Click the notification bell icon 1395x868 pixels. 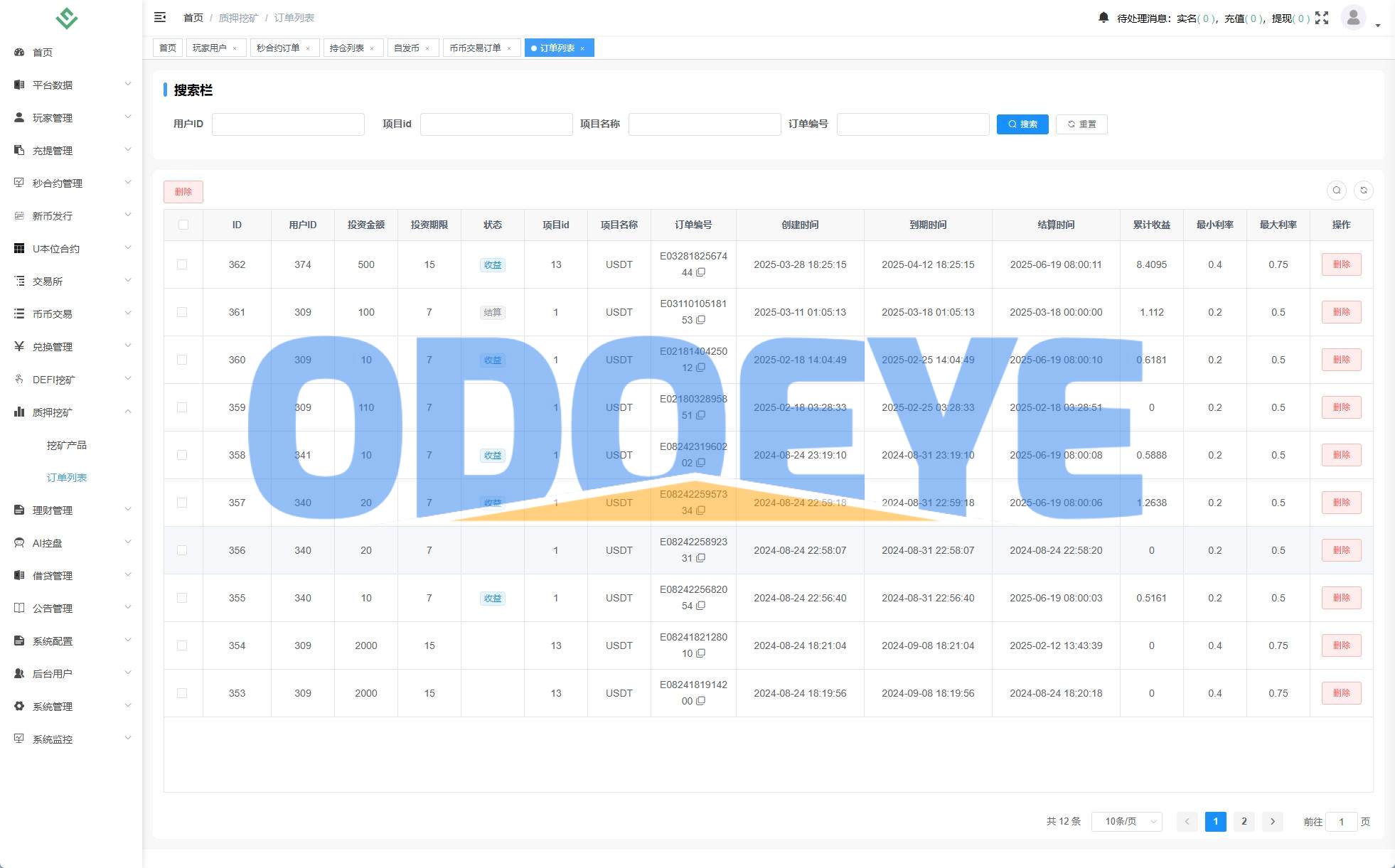coord(1103,17)
